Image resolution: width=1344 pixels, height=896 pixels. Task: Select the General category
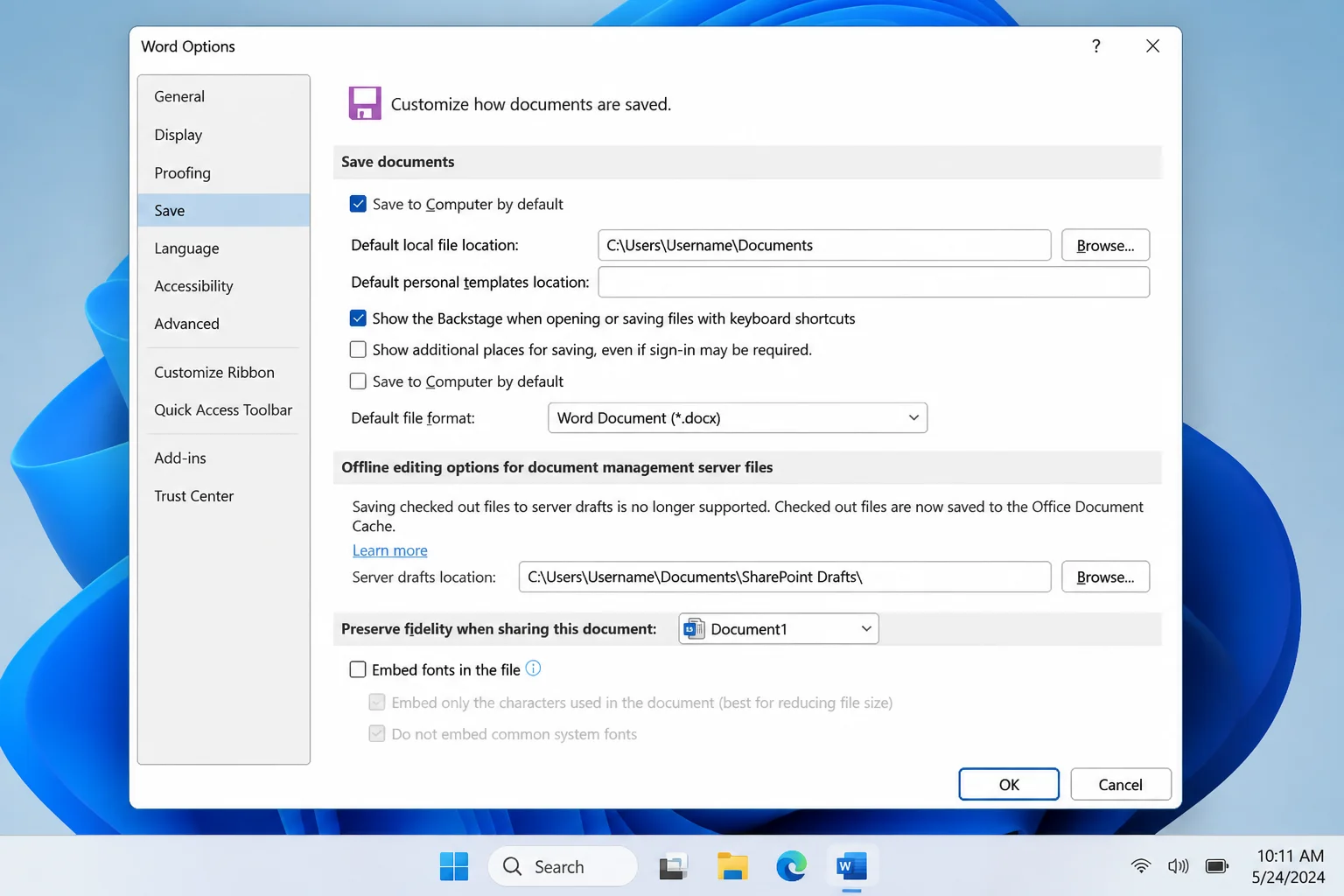pos(224,96)
